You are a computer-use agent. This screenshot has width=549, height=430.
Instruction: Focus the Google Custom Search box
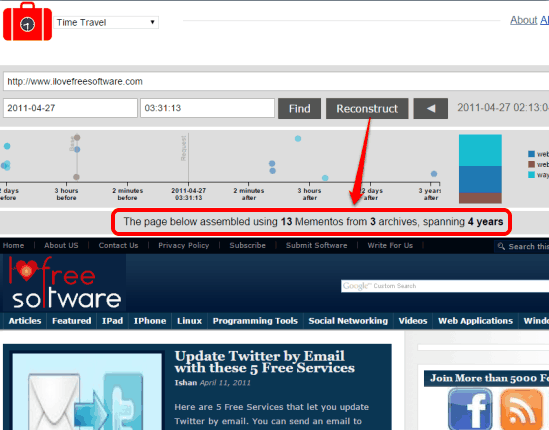click(x=445, y=286)
